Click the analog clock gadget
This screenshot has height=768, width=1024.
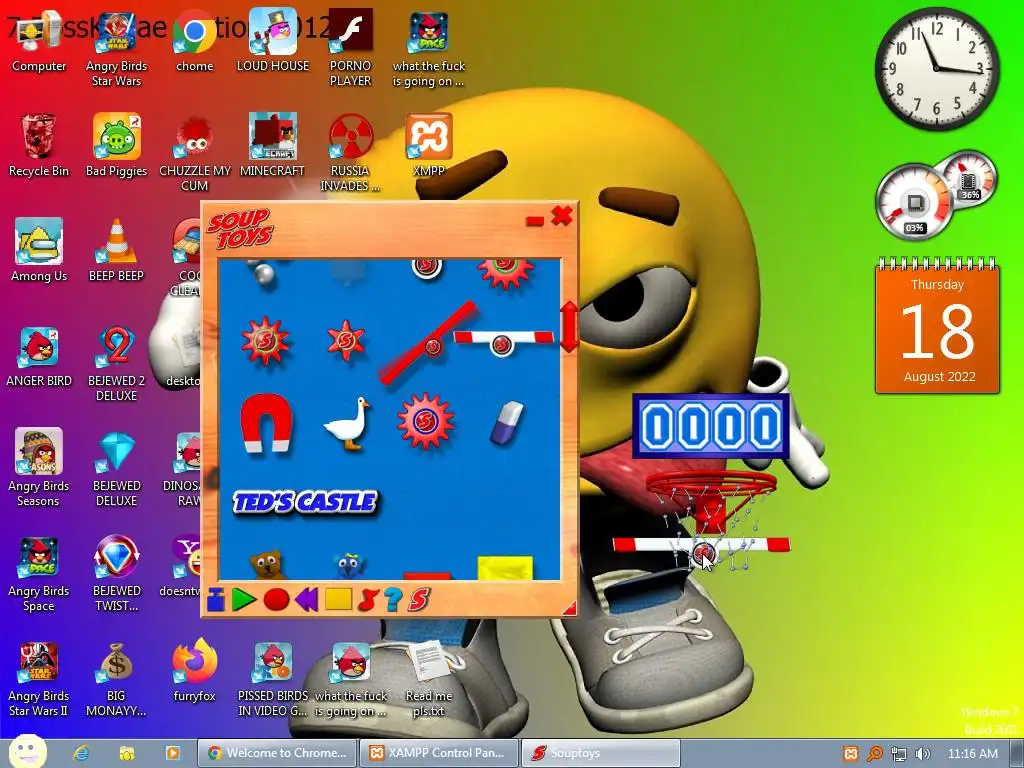pyautogui.click(x=937, y=69)
